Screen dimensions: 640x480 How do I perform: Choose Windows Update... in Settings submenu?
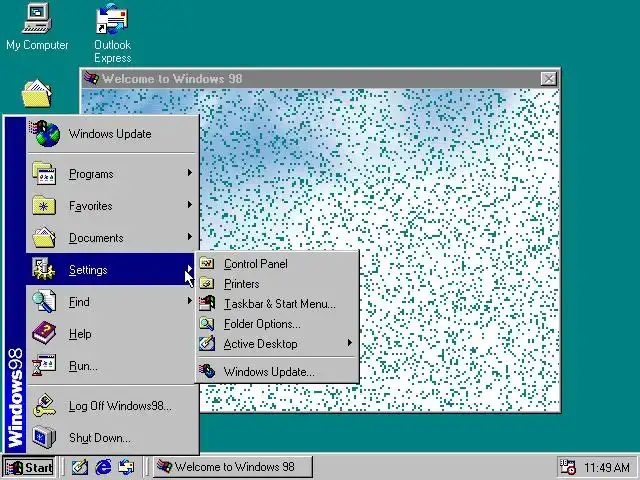point(277,371)
